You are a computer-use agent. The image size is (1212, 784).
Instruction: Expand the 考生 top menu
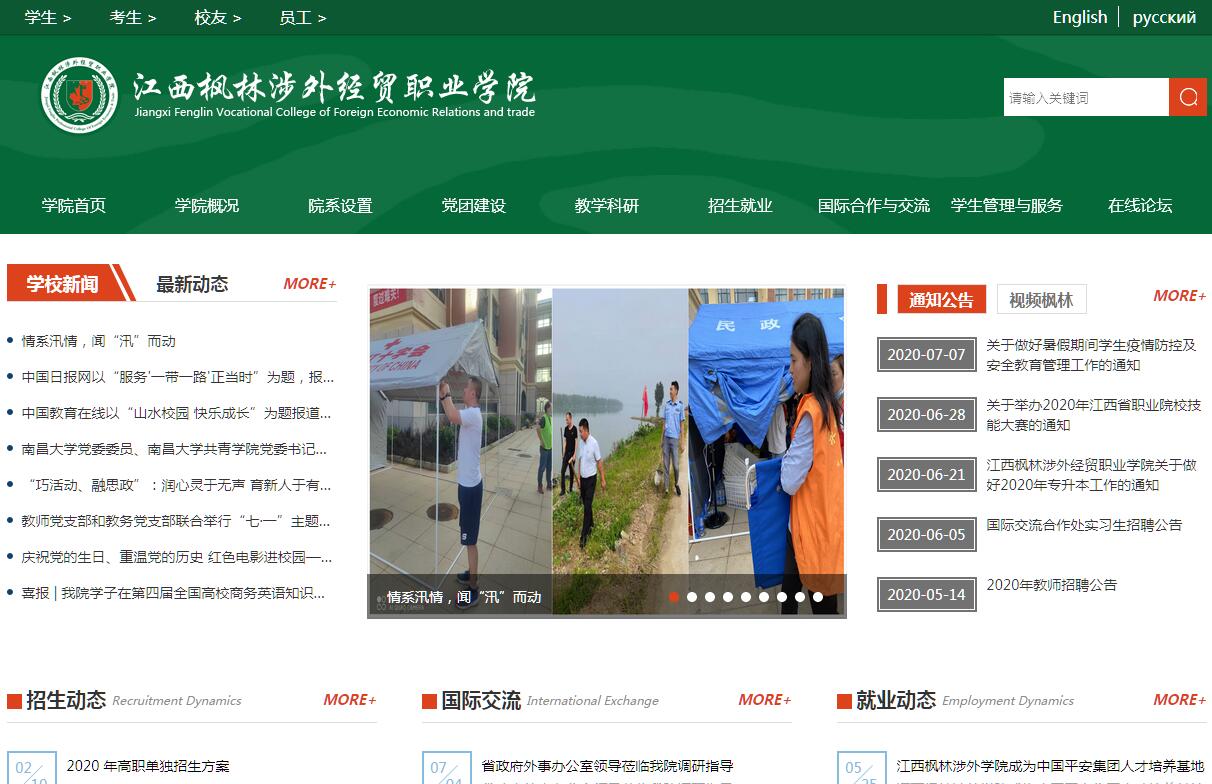pos(132,17)
